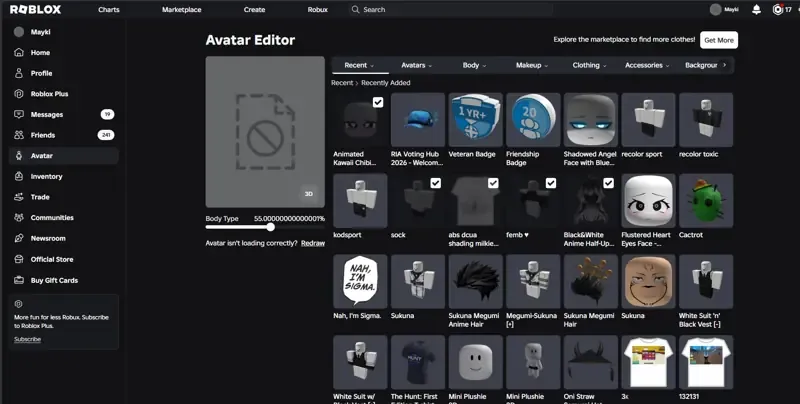The width and height of the screenshot is (800, 404).
Task: Uncheck the femb item
Action: [x=551, y=183]
